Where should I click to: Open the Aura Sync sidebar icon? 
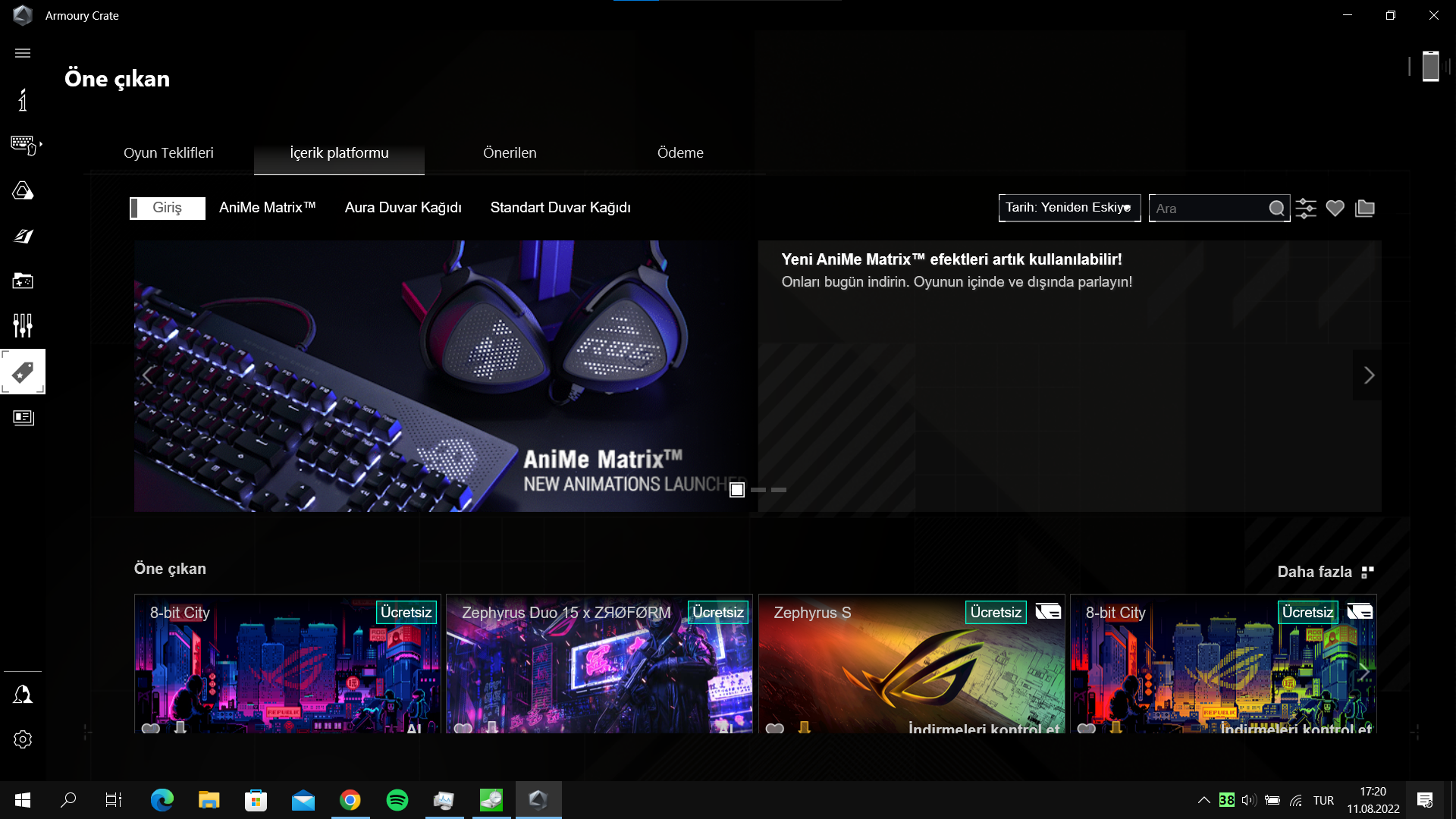pyautogui.click(x=23, y=190)
